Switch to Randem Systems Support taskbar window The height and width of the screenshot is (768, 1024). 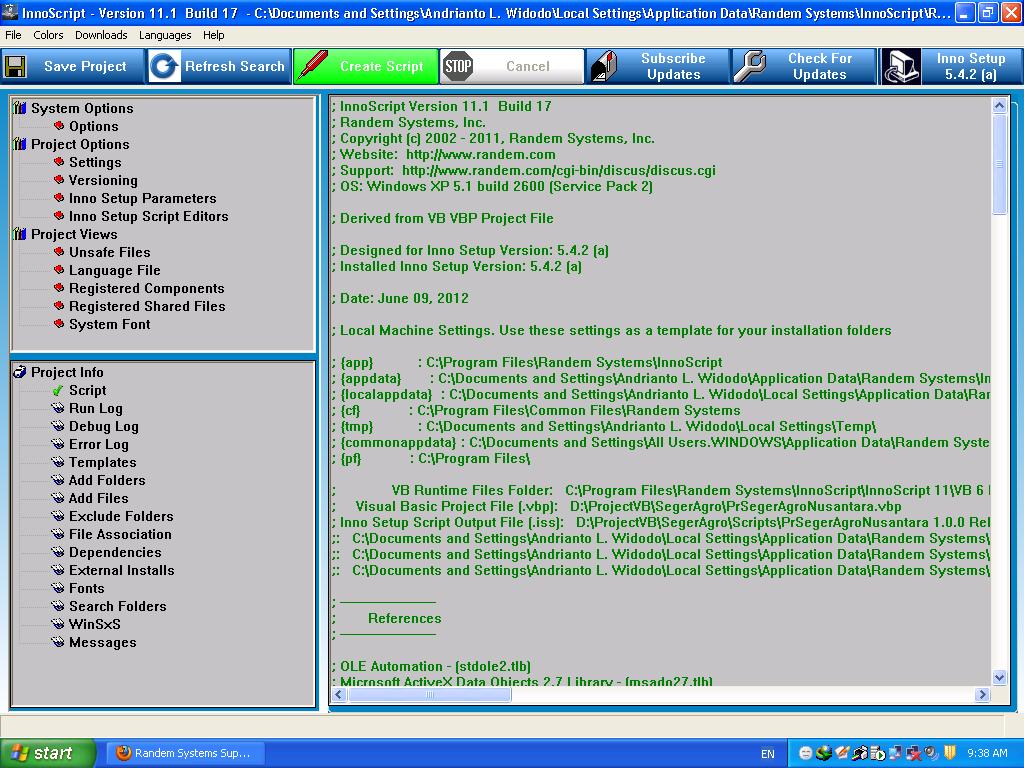[x=185, y=753]
